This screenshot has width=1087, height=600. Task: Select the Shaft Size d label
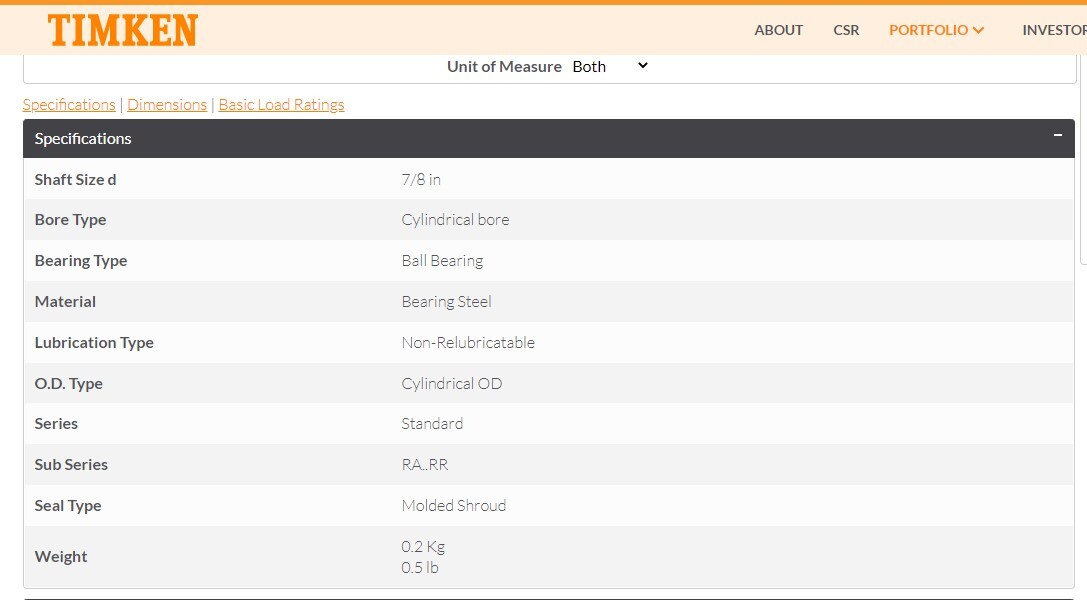(75, 179)
